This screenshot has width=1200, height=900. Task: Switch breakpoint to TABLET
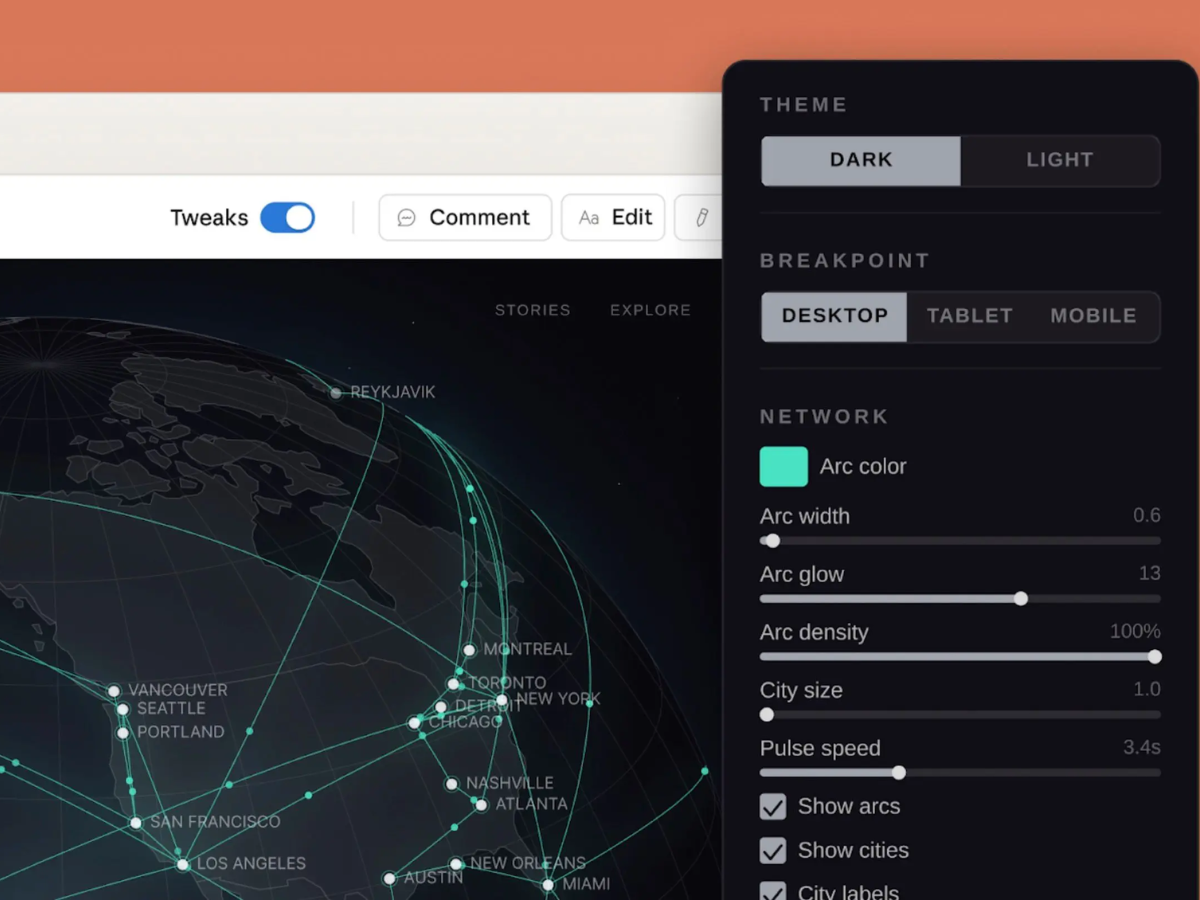point(968,316)
